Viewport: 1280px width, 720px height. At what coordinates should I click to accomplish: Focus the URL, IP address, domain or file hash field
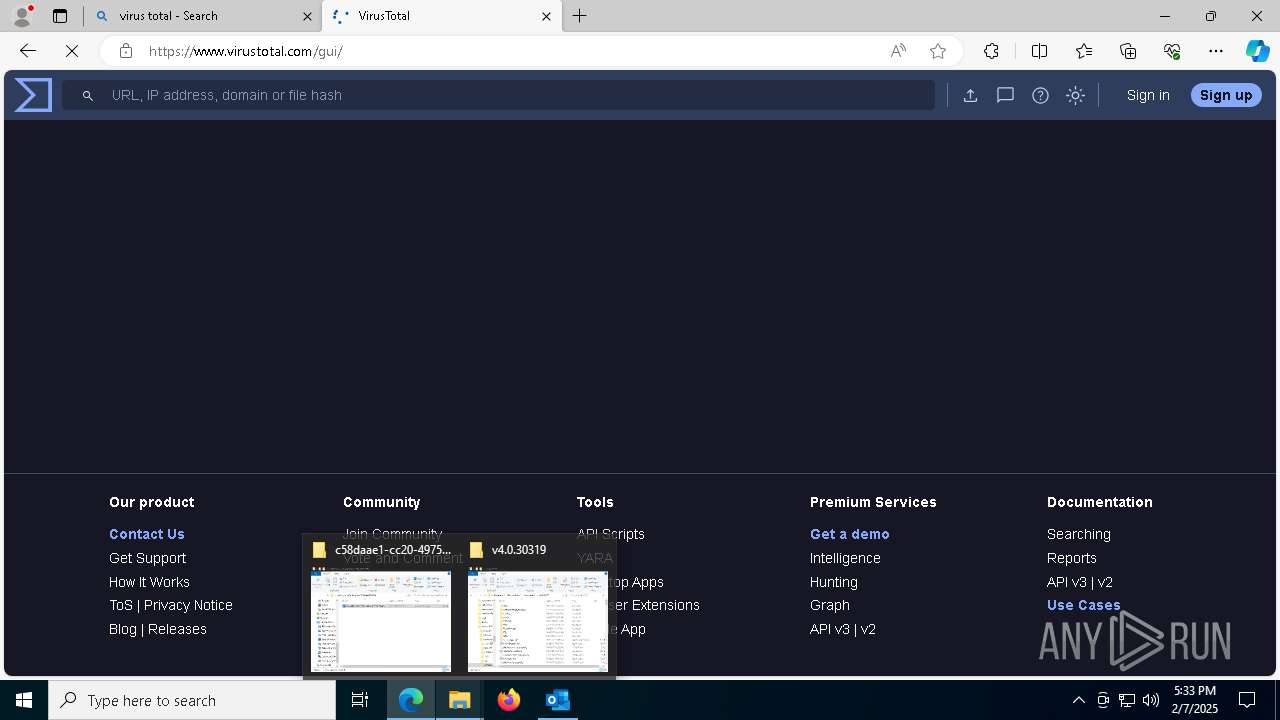click(x=498, y=95)
